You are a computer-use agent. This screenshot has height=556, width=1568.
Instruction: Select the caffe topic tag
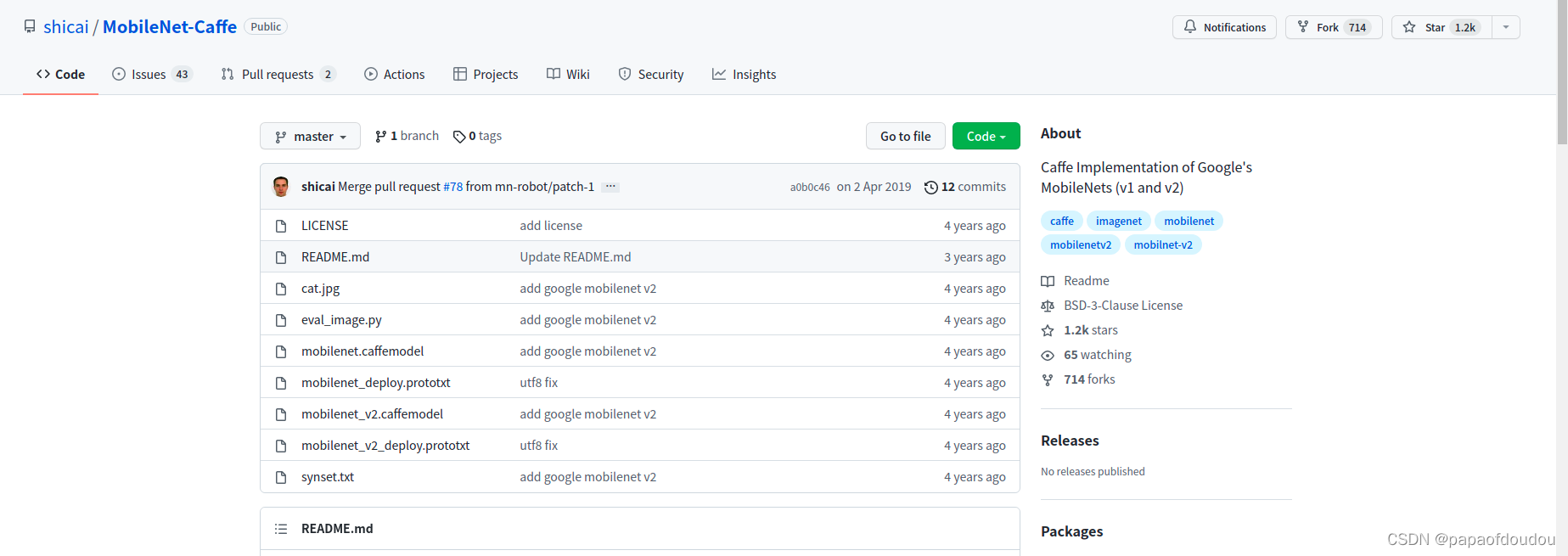pyautogui.click(x=1061, y=221)
